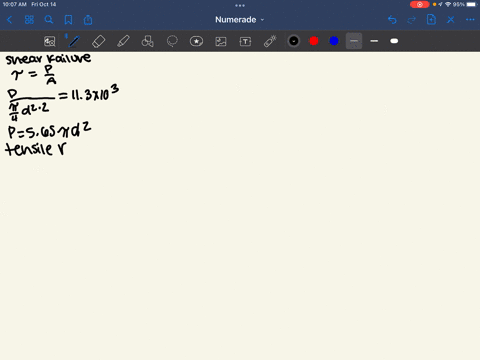Add a new page
The height and width of the screenshot is (360, 480).
[431, 20]
